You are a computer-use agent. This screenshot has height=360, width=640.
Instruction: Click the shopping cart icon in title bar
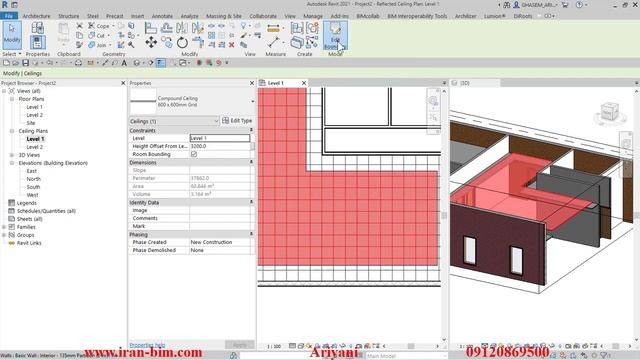tap(565, 5)
